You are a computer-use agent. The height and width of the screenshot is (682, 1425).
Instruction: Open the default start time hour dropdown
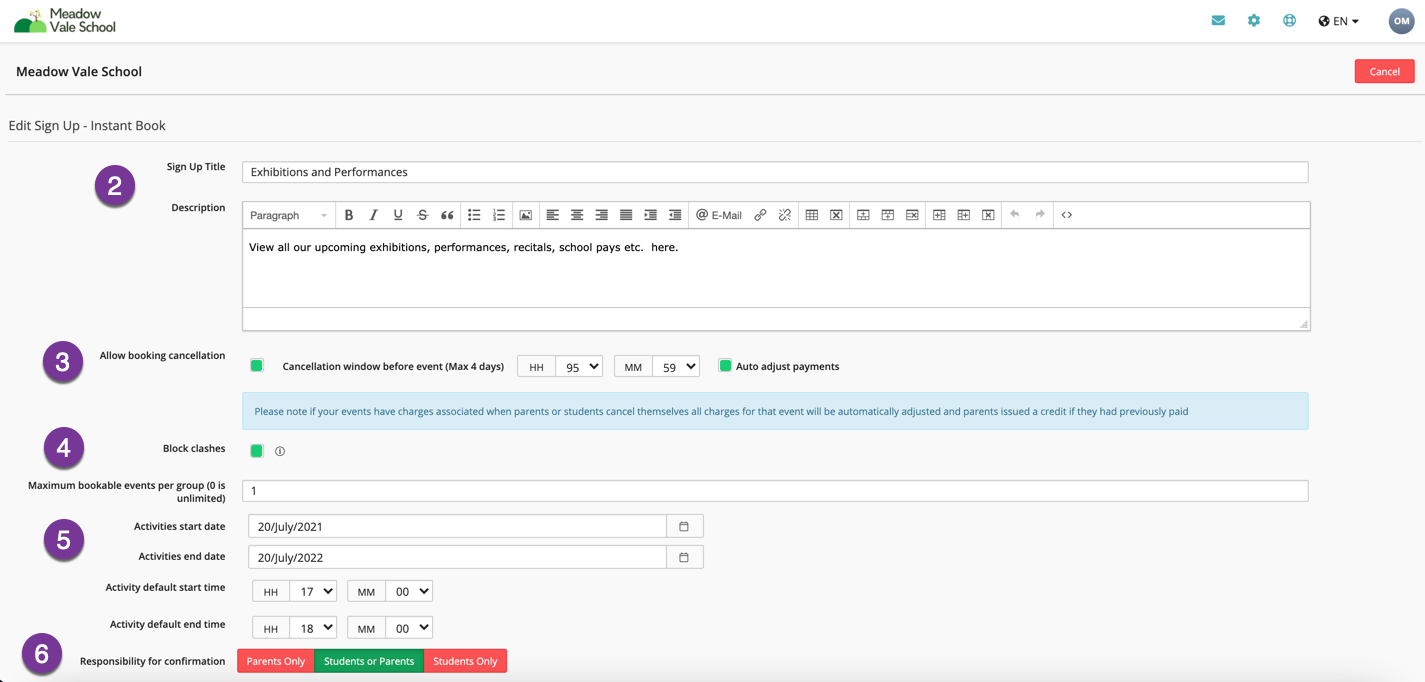coord(313,592)
